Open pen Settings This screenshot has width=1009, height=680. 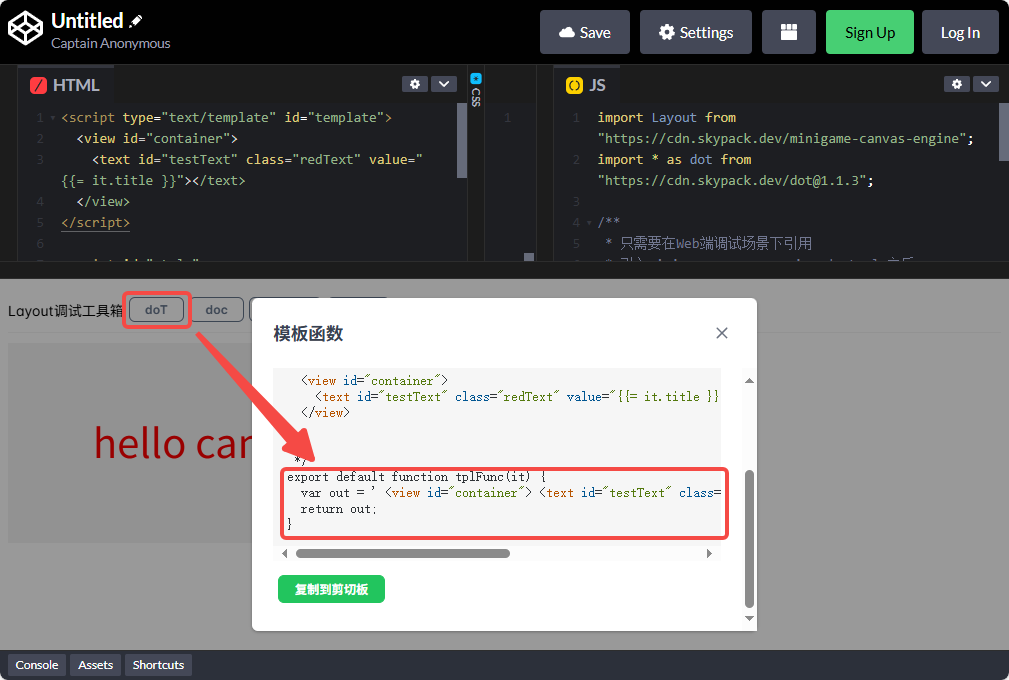695,32
